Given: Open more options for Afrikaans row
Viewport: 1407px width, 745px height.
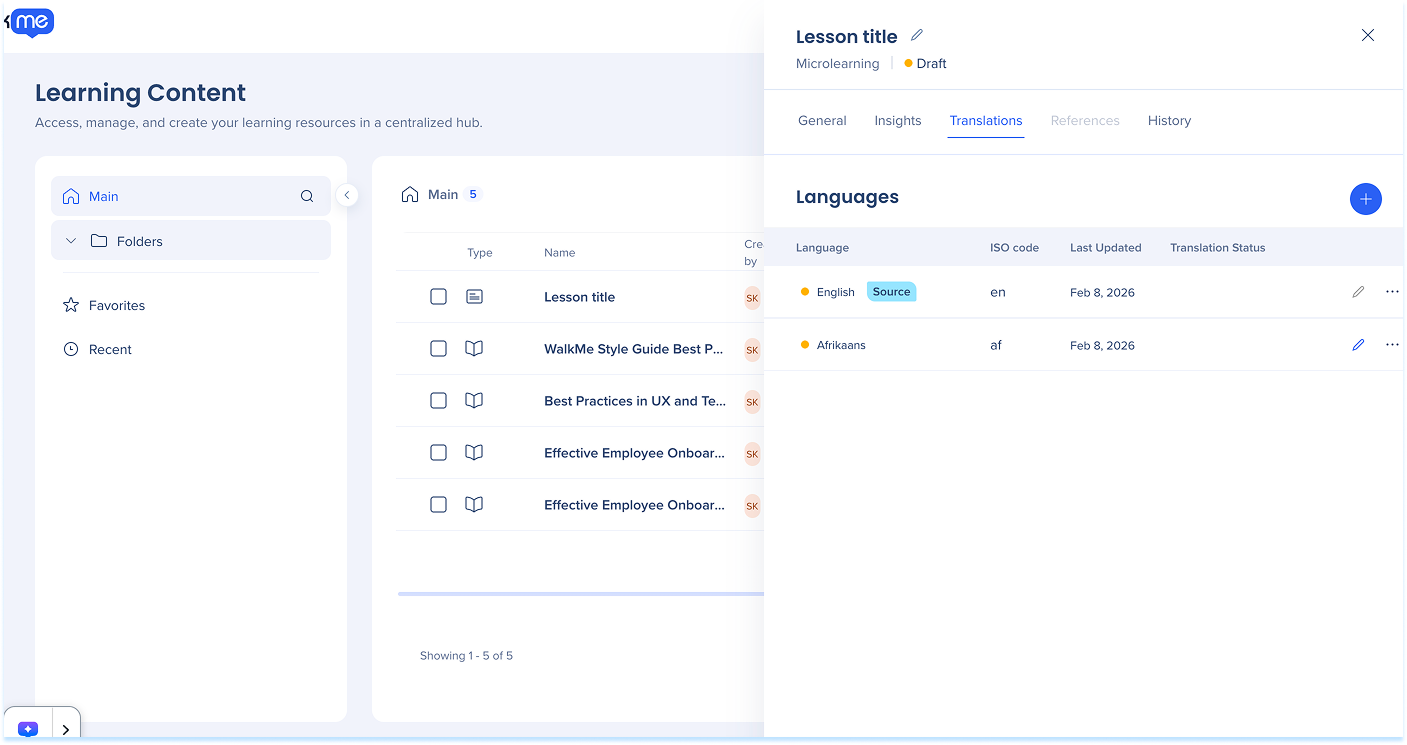Looking at the screenshot, I should tap(1391, 345).
